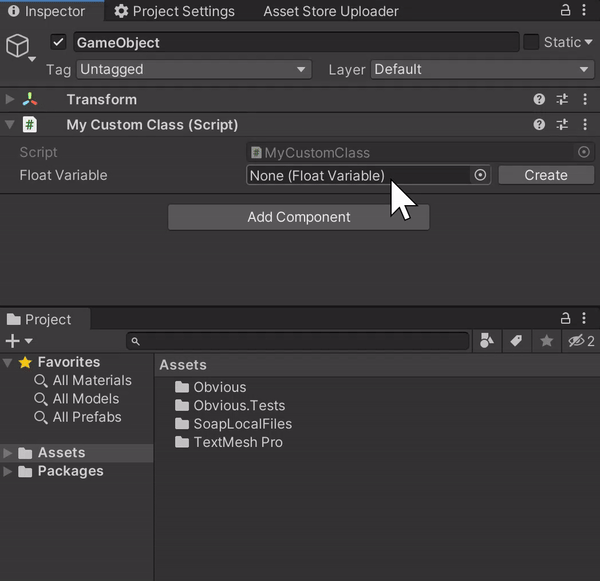Click the Transform component help icon
Image resolution: width=600 pixels, height=581 pixels.
click(x=539, y=99)
